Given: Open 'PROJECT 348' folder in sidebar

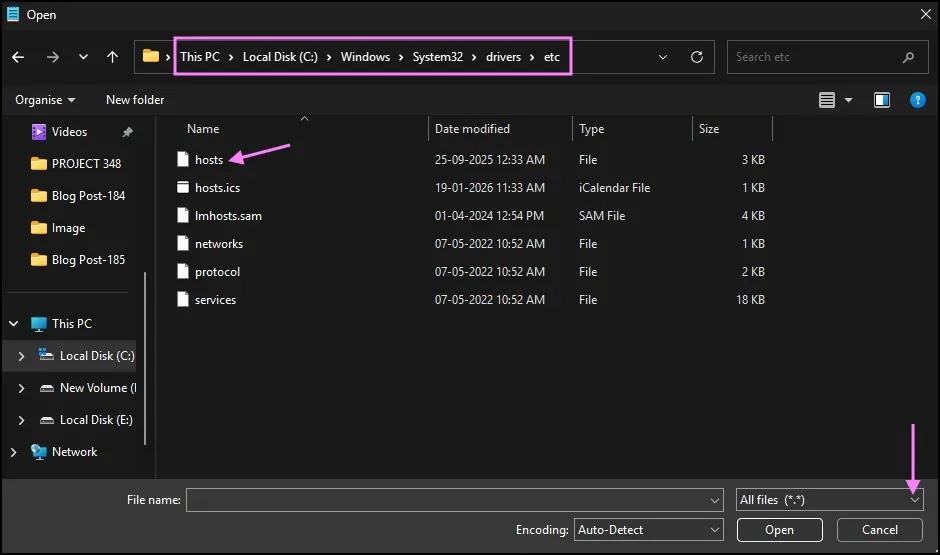Looking at the screenshot, I should 76,164.
